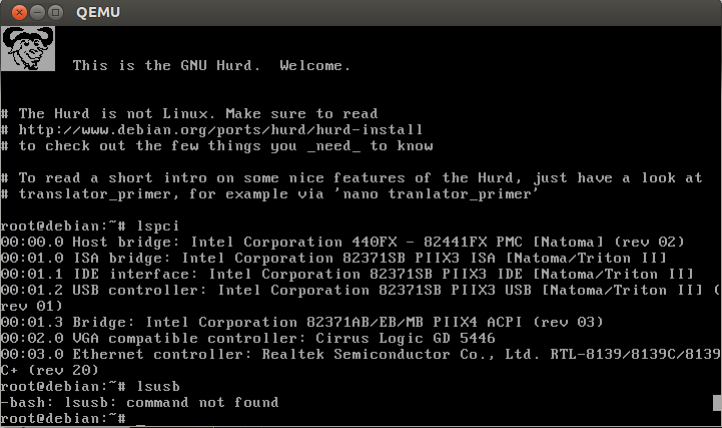Click the QEMU window title text

coord(98,12)
